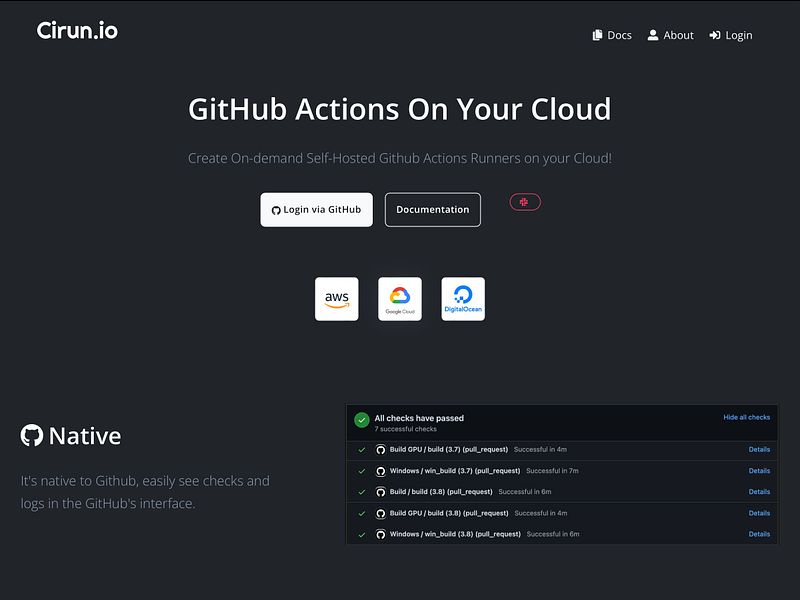Click 'Successful in 7m' text
This screenshot has width=800, height=600.
click(553, 471)
